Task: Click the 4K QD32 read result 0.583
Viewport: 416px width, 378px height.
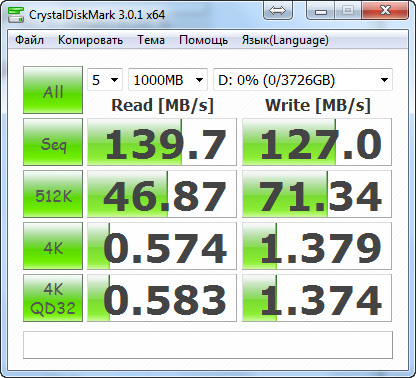Action: (162, 298)
